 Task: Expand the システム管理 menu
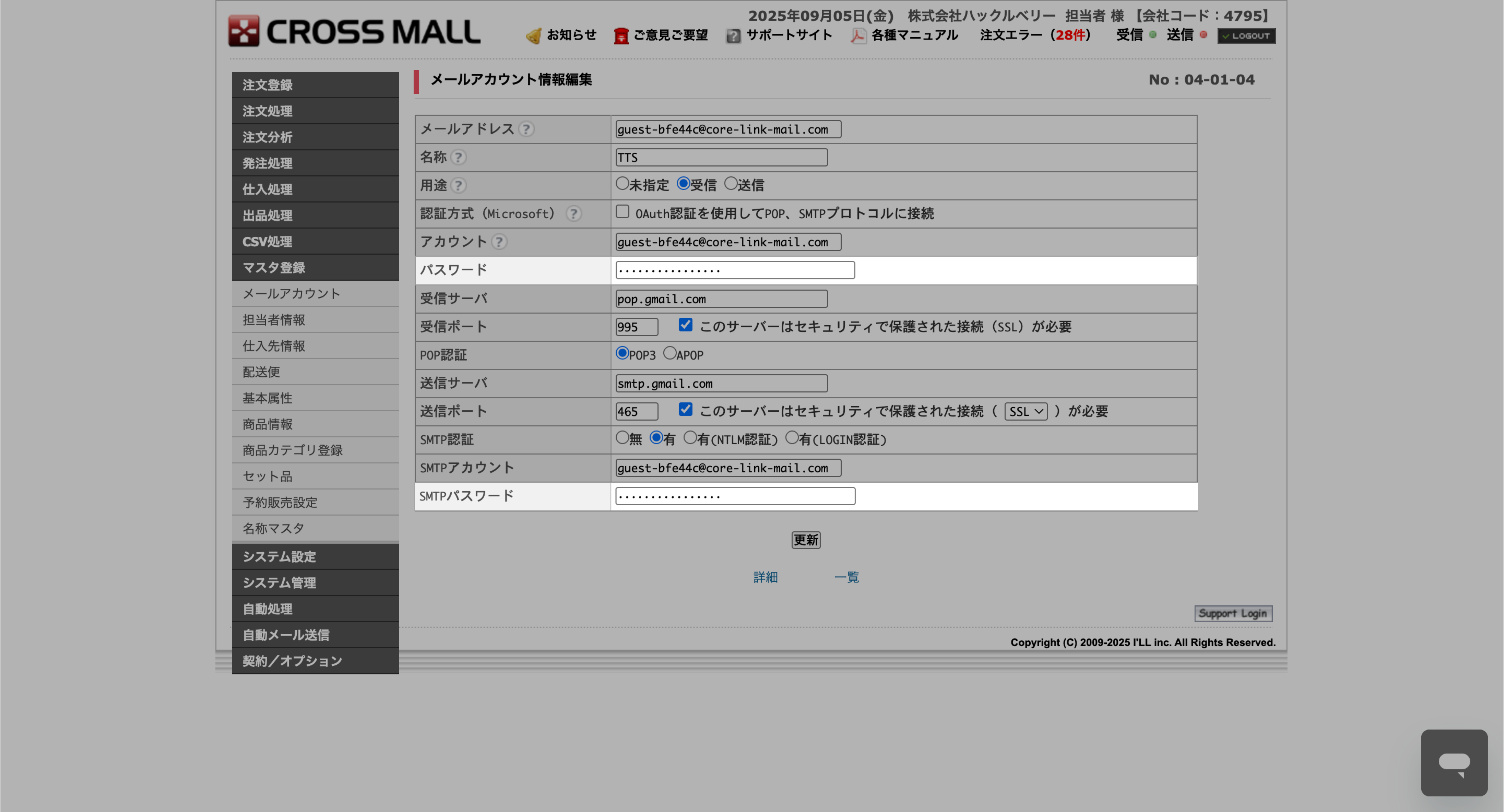(315, 583)
